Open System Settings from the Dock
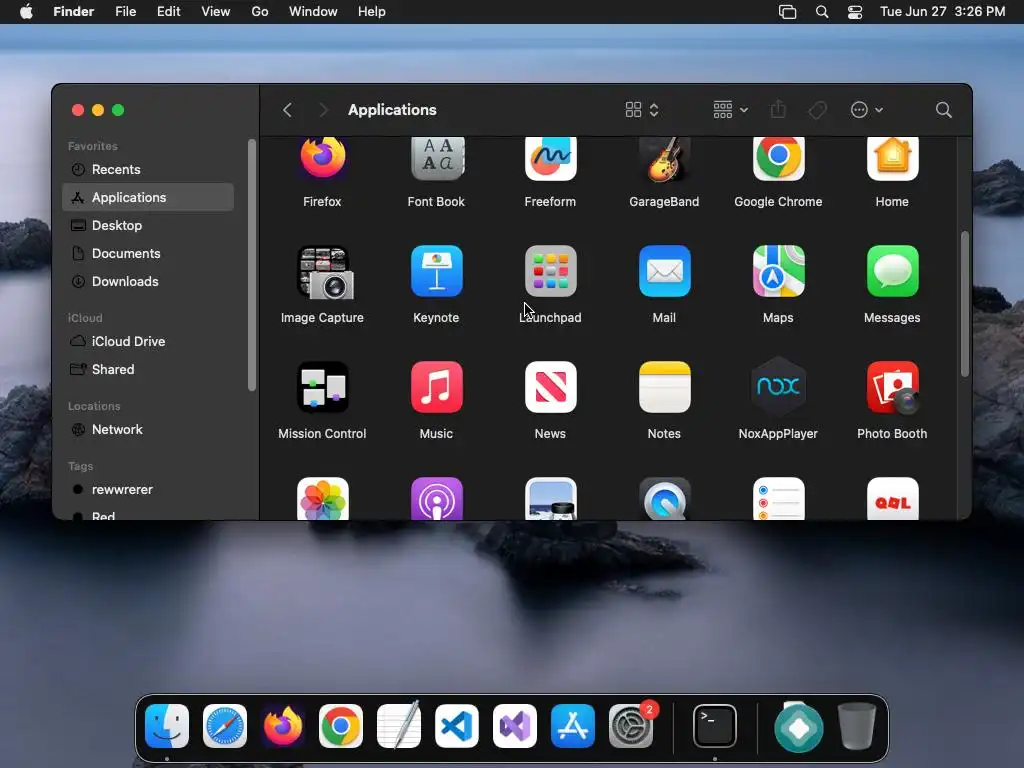The width and height of the screenshot is (1024, 768). tap(631, 726)
